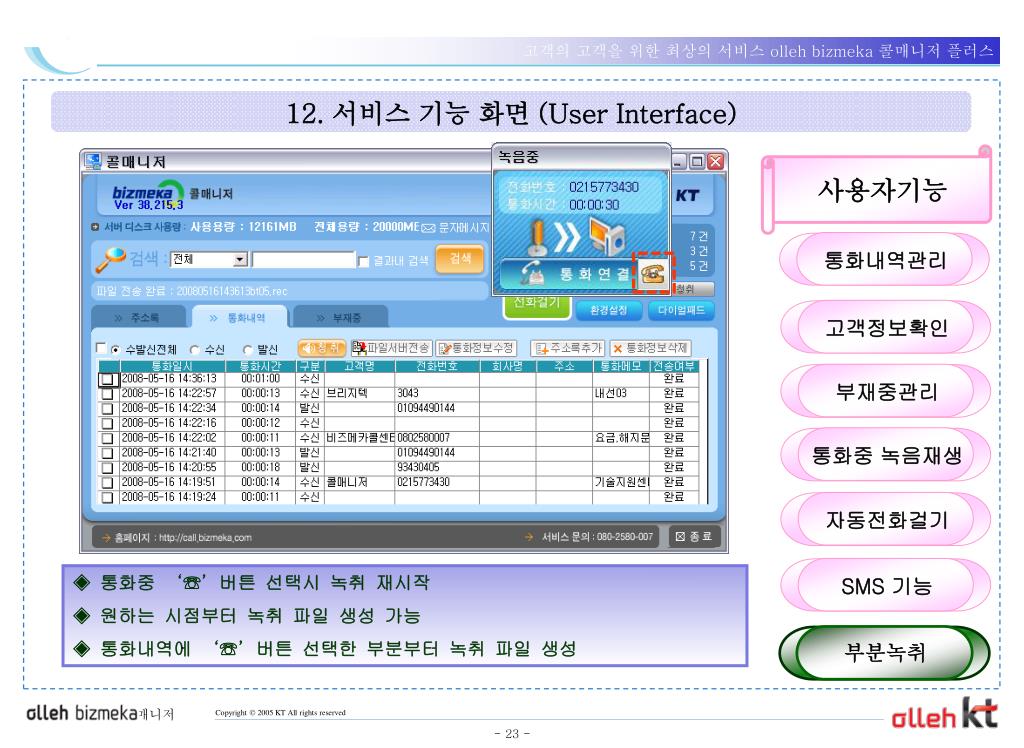Select the 고객정보확인 sidebar item
The image size is (1024, 748).
885,327
